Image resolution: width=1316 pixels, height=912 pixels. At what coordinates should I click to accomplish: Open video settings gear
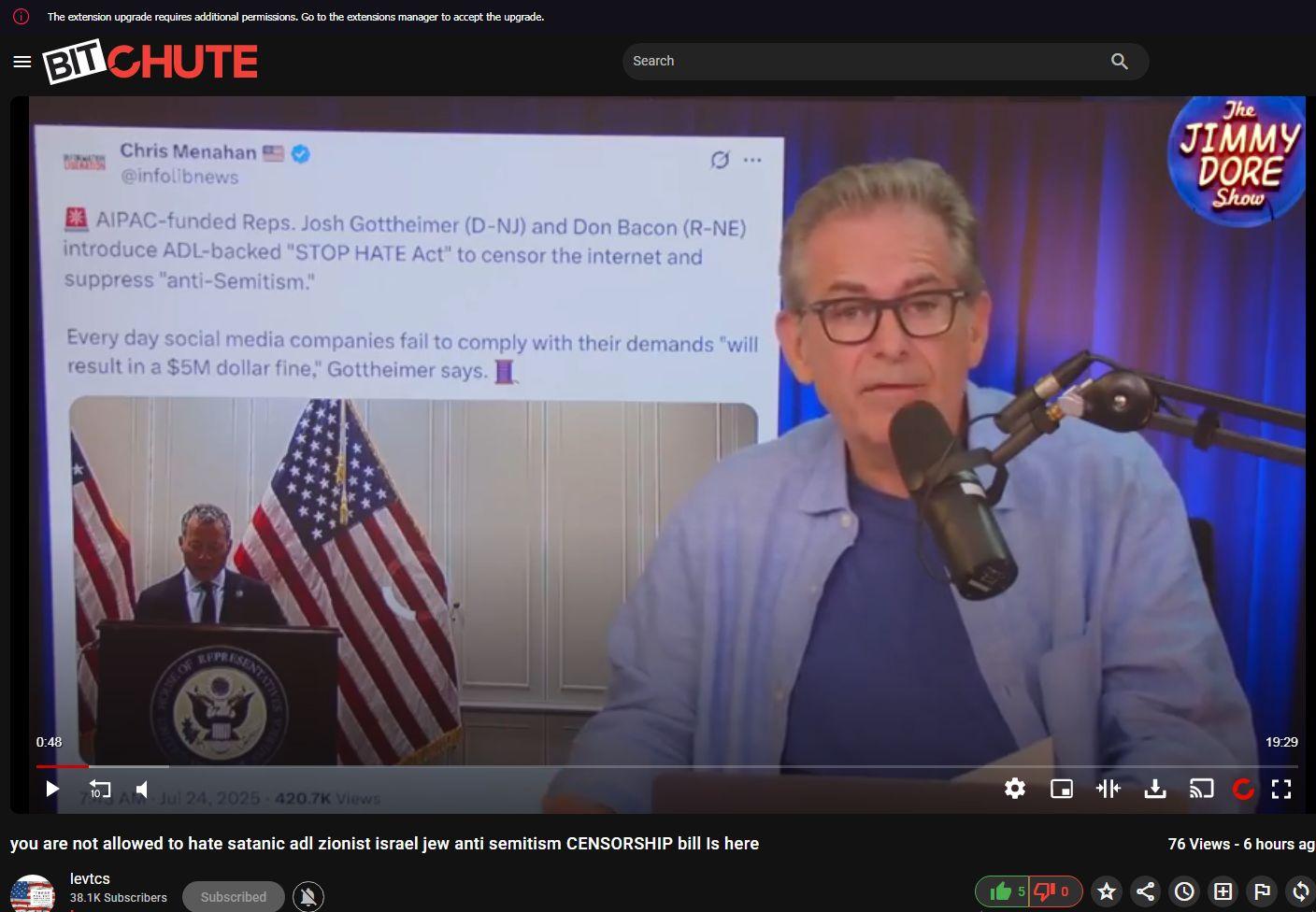[x=1015, y=789]
